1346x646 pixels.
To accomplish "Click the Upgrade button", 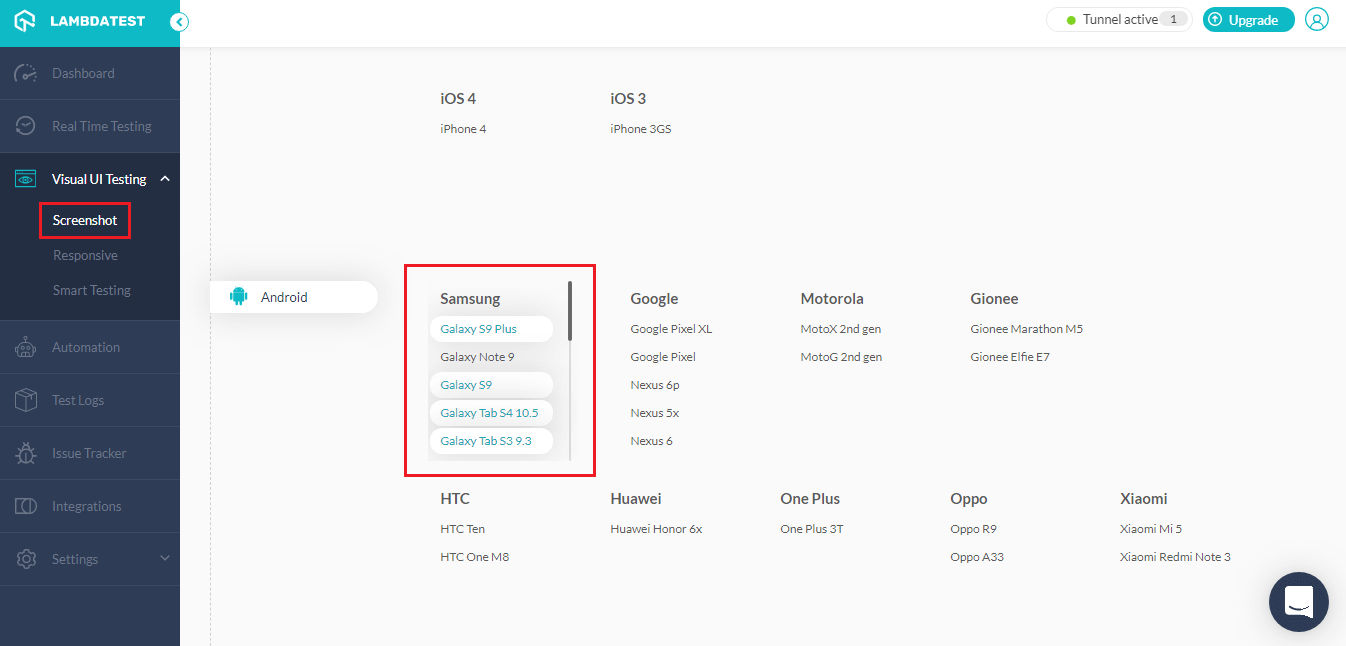I will [1248, 19].
